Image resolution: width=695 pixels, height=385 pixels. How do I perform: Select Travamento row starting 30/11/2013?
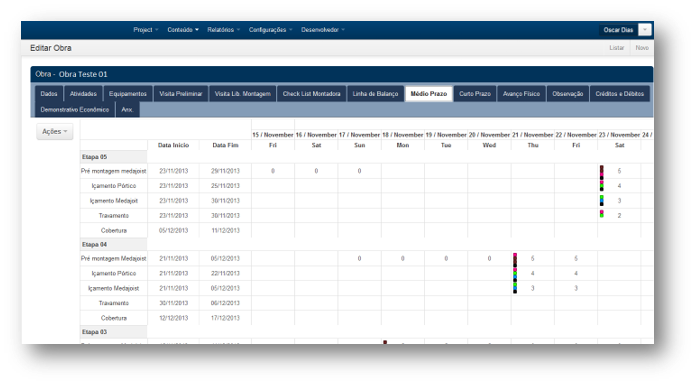[x=113, y=303]
